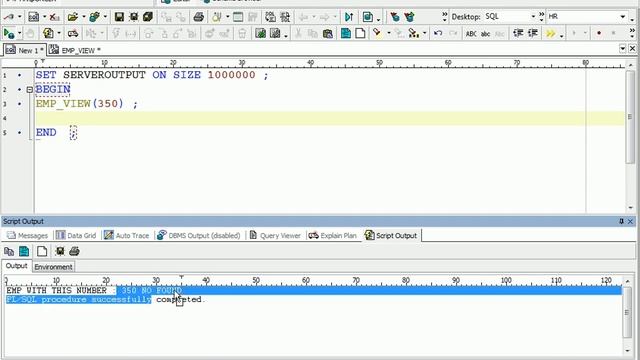640x360 pixels.
Task: Click 'PL/SQL procedure successfully completed' output line
Action: click(x=106, y=300)
